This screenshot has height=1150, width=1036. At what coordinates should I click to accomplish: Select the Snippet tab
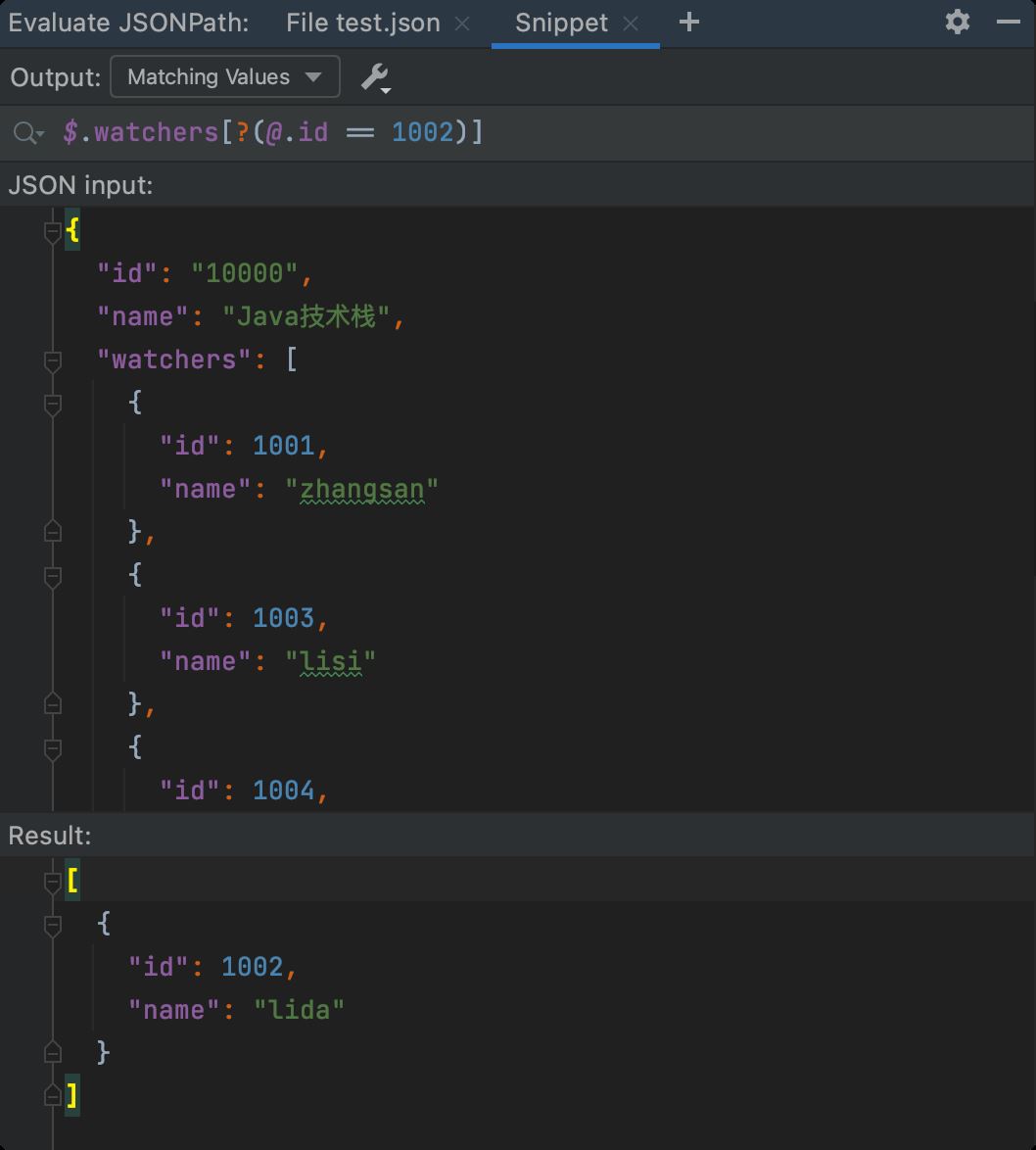562,23
